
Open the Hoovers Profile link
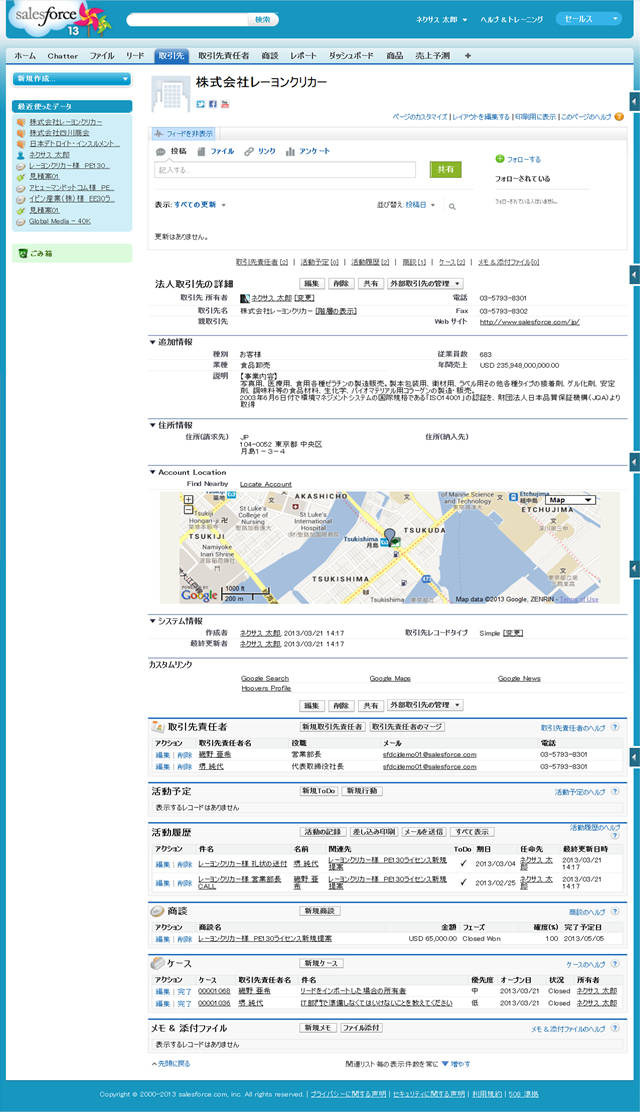tap(266, 689)
